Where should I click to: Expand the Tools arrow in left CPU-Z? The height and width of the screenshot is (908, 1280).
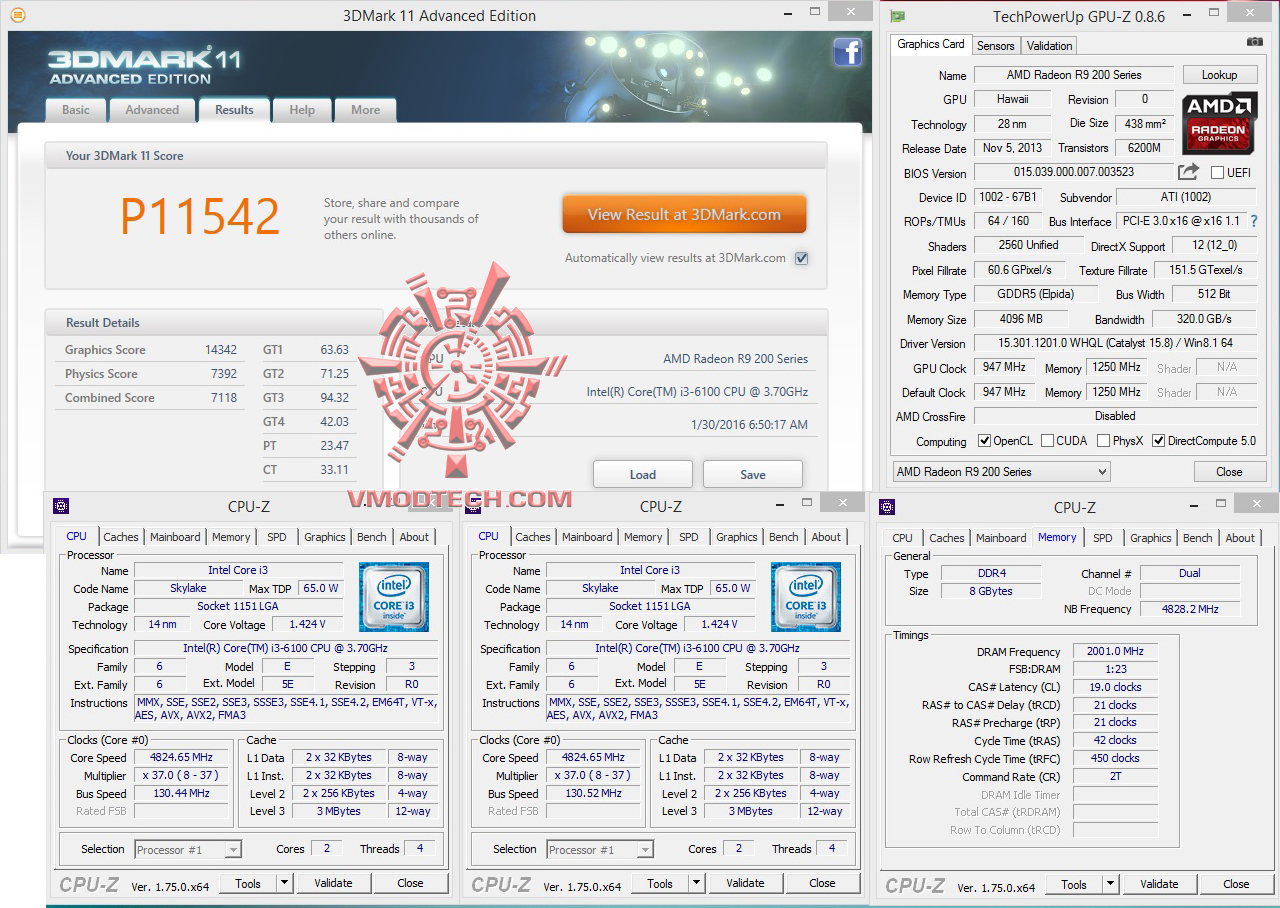click(284, 883)
